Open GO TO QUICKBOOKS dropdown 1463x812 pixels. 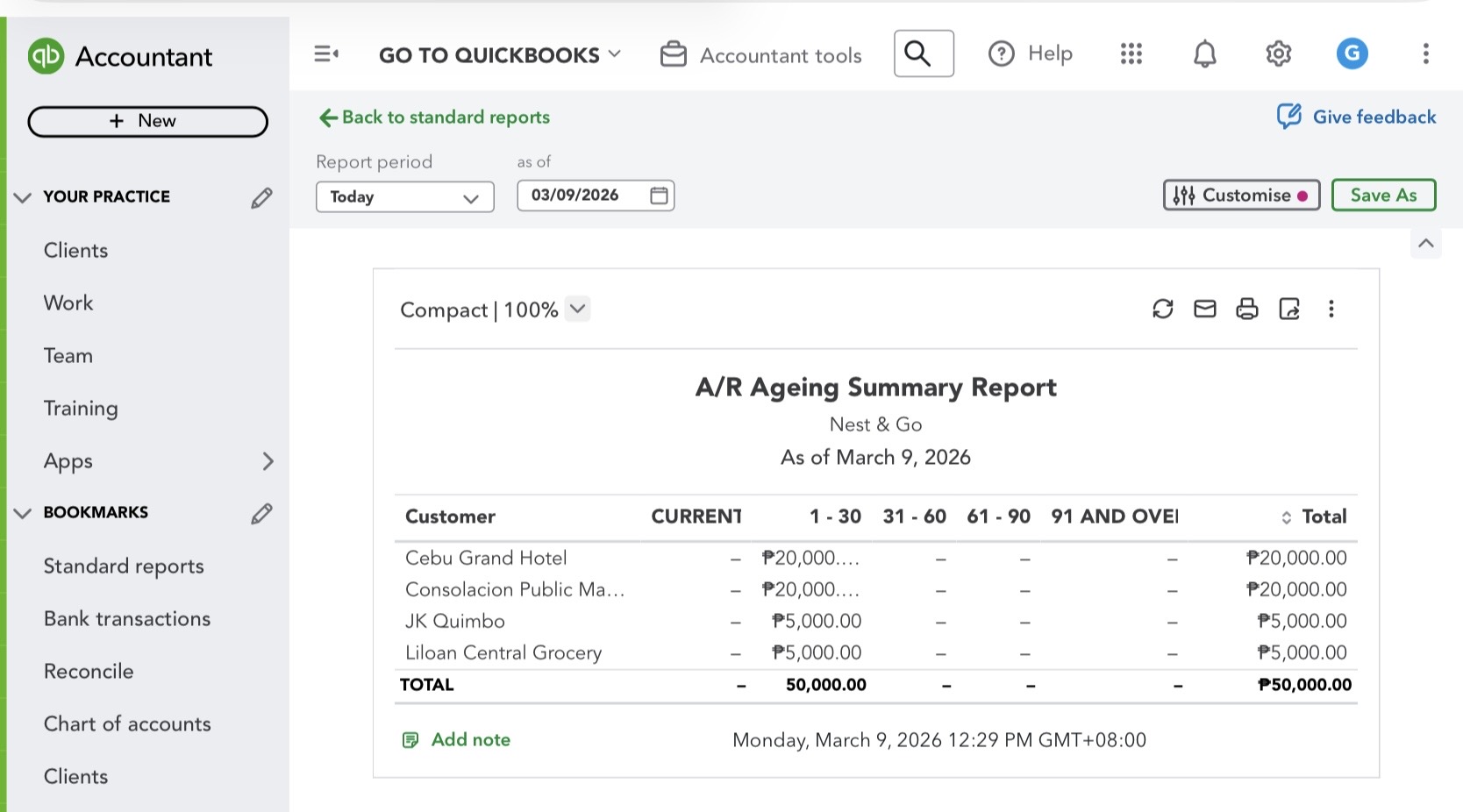tap(499, 55)
